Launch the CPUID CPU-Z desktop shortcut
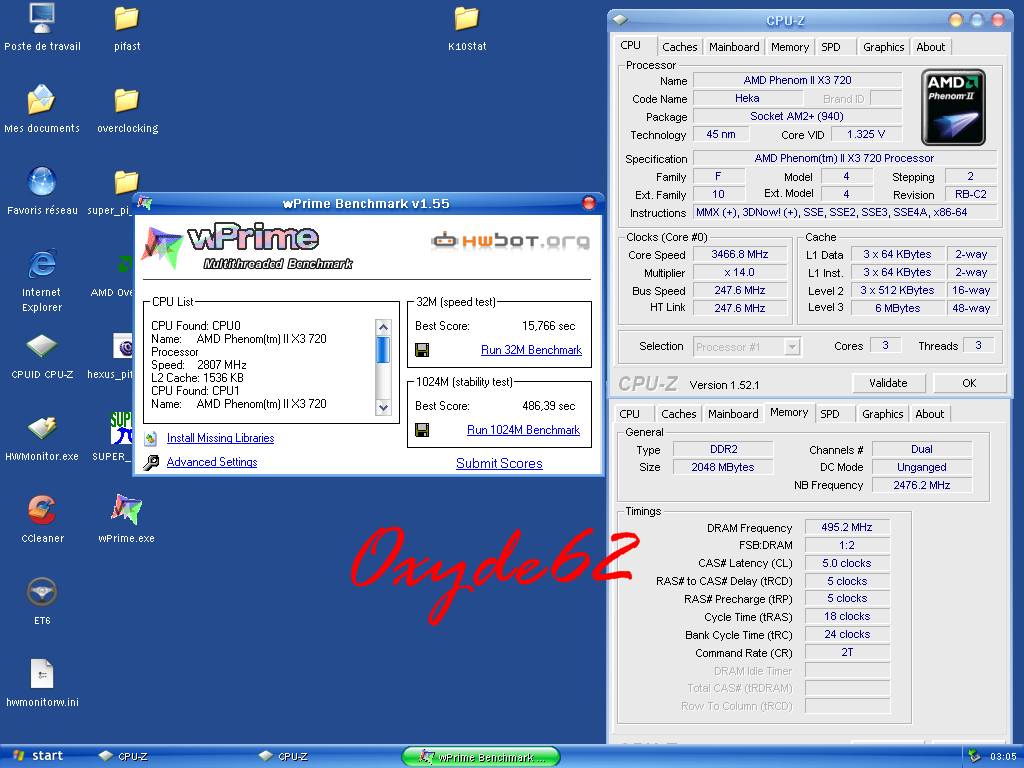This screenshot has width=1024, height=768. [42, 346]
